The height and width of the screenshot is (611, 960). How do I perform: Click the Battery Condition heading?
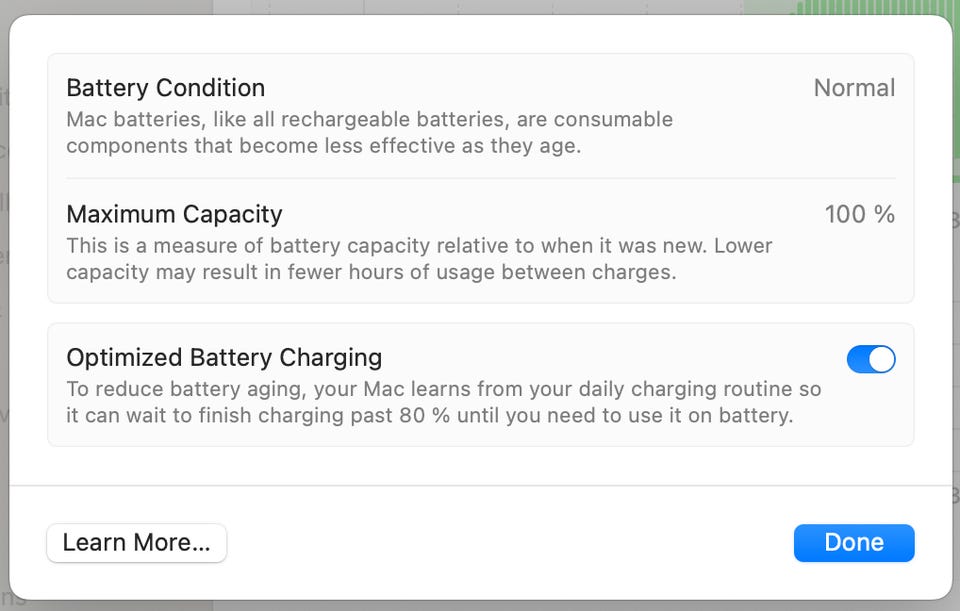point(165,88)
